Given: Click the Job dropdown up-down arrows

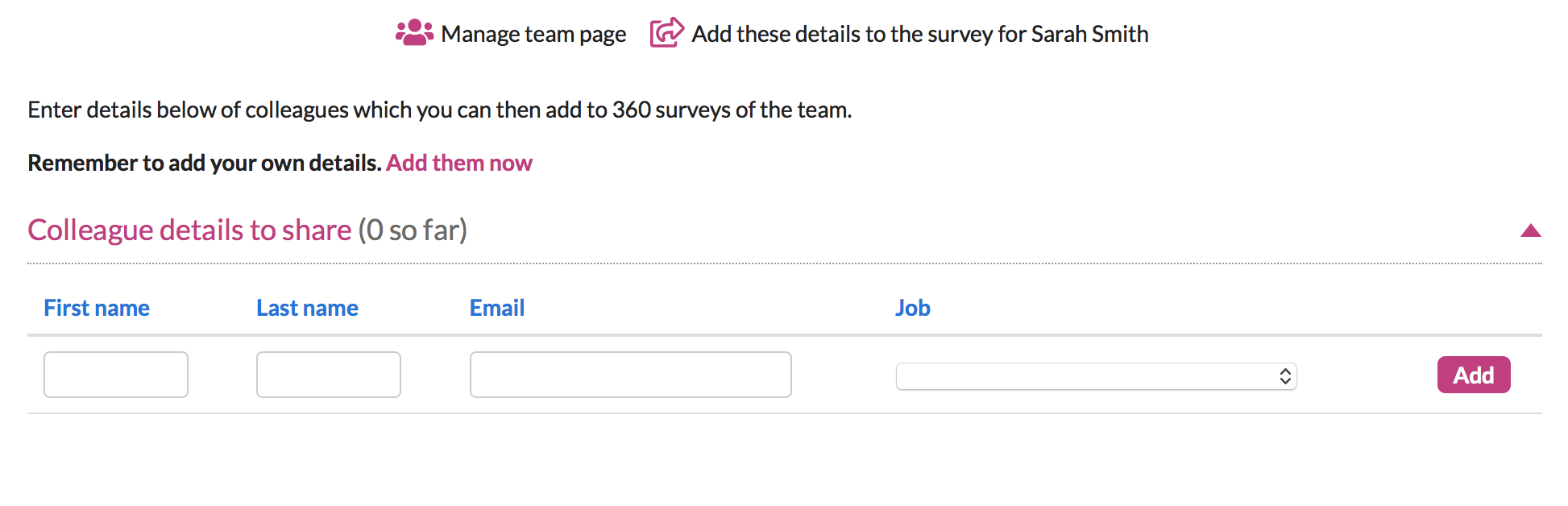Looking at the screenshot, I should pyautogui.click(x=1285, y=376).
